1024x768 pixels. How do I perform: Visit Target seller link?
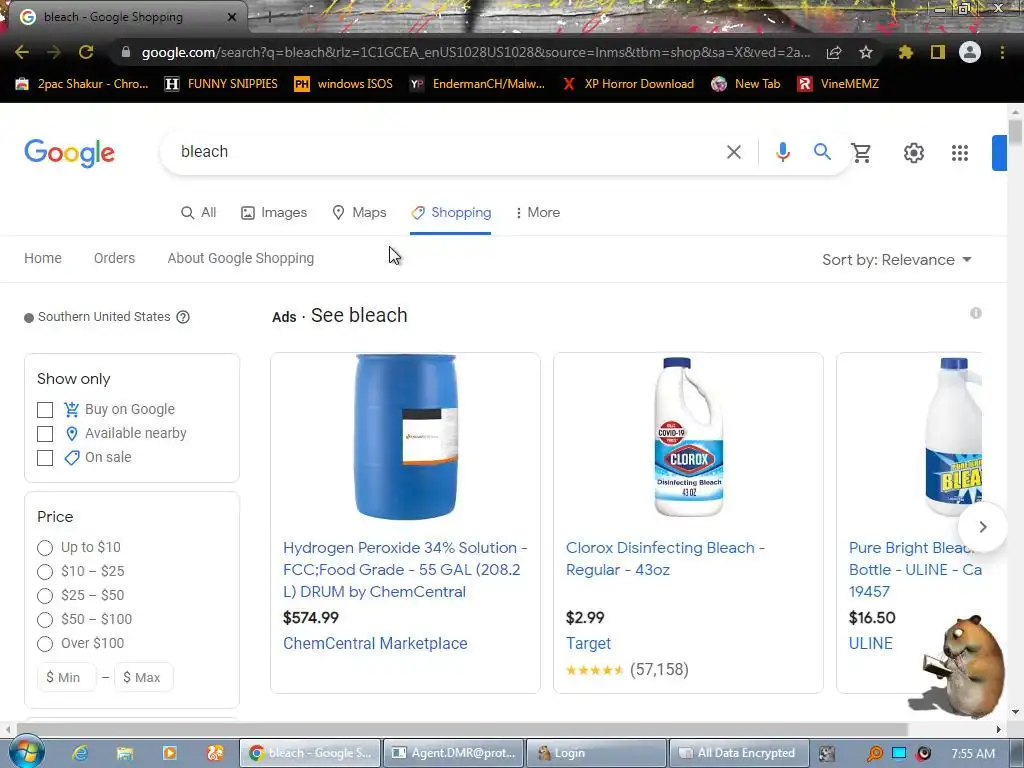(x=588, y=643)
